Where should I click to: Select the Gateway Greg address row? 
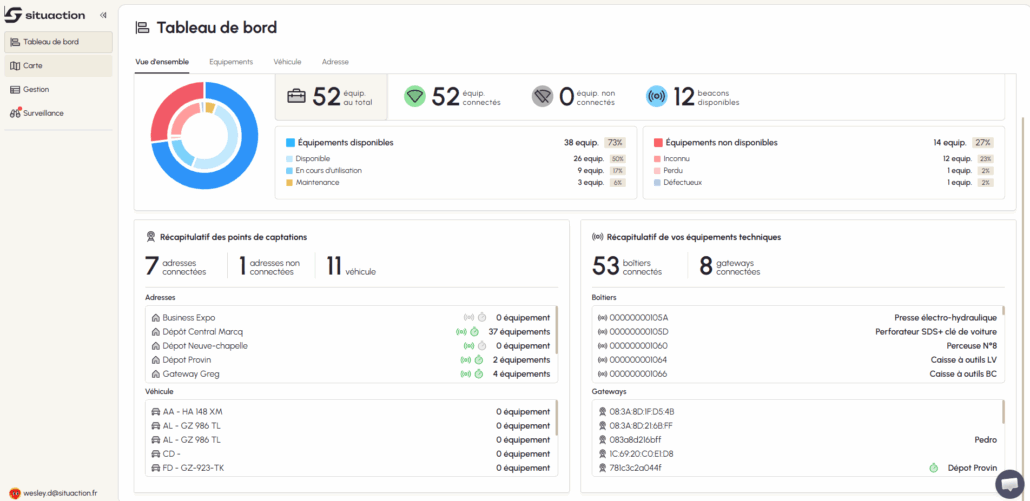click(351, 374)
